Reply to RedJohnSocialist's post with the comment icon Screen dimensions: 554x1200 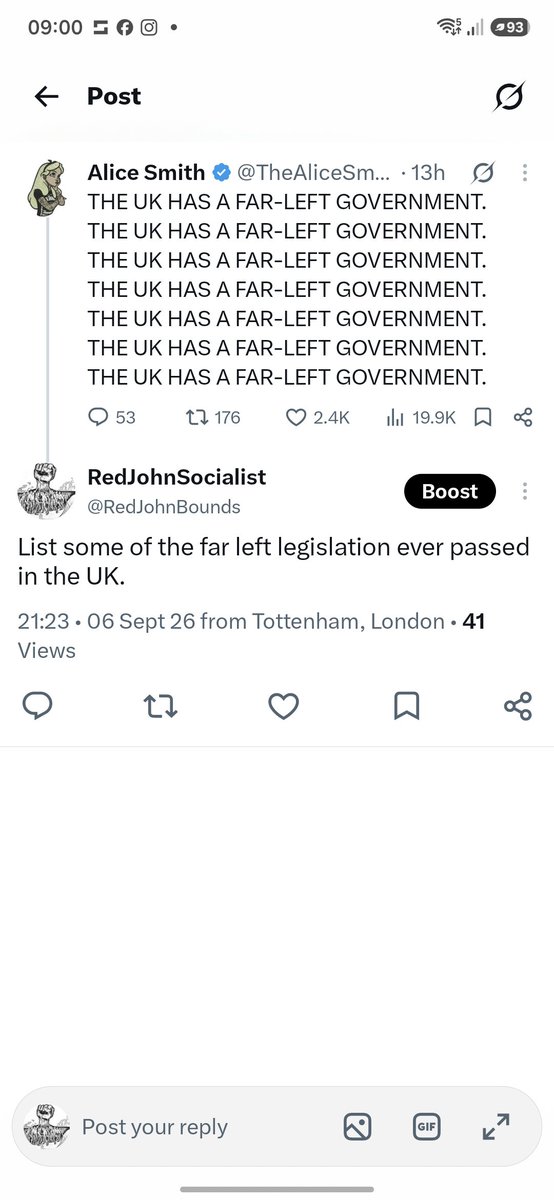[x=37, y=706]
